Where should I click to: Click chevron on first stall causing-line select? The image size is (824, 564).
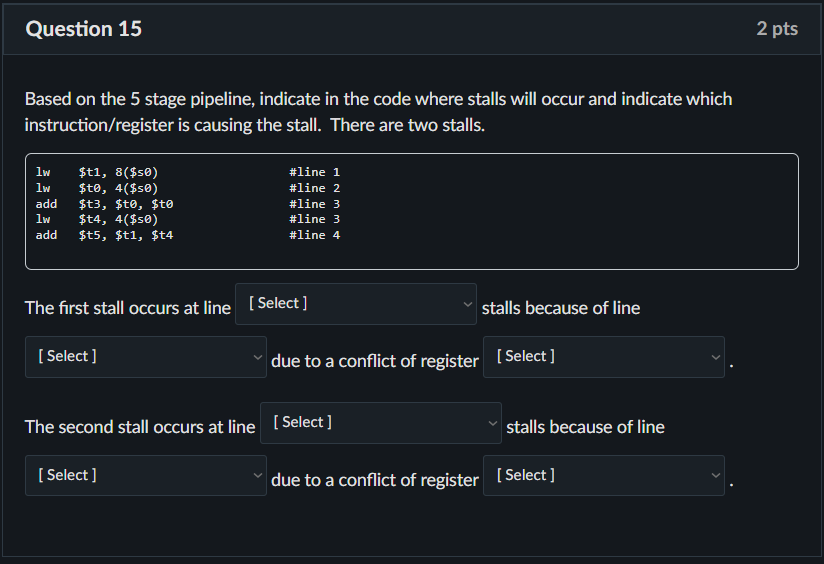pyautogui.click(x=258, y=357)
